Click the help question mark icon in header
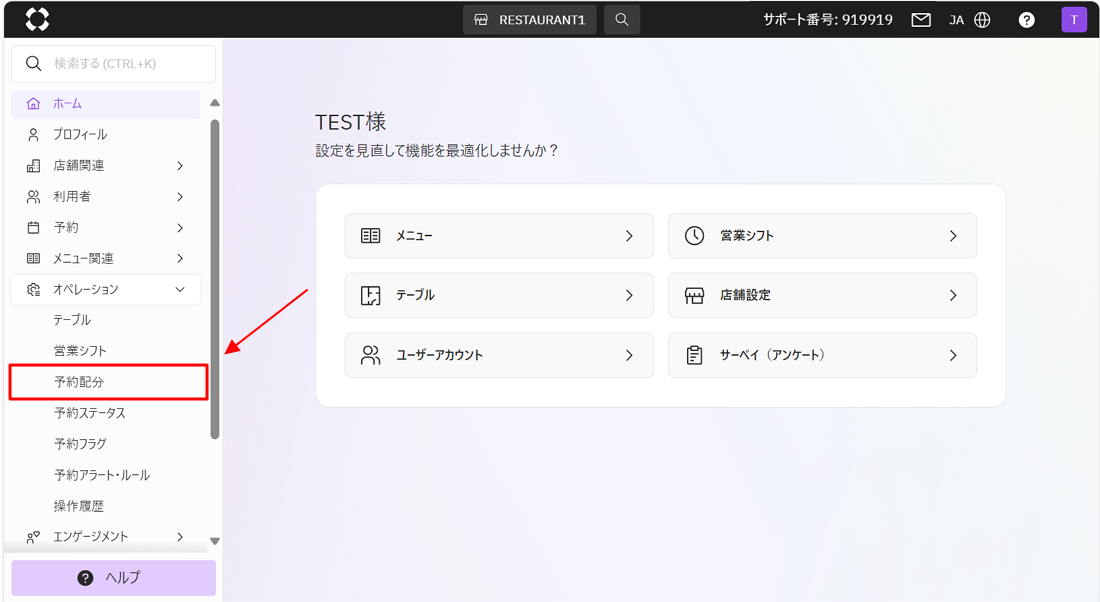1100x602 pixels. pyautogui.click(x=1026, y=20)
